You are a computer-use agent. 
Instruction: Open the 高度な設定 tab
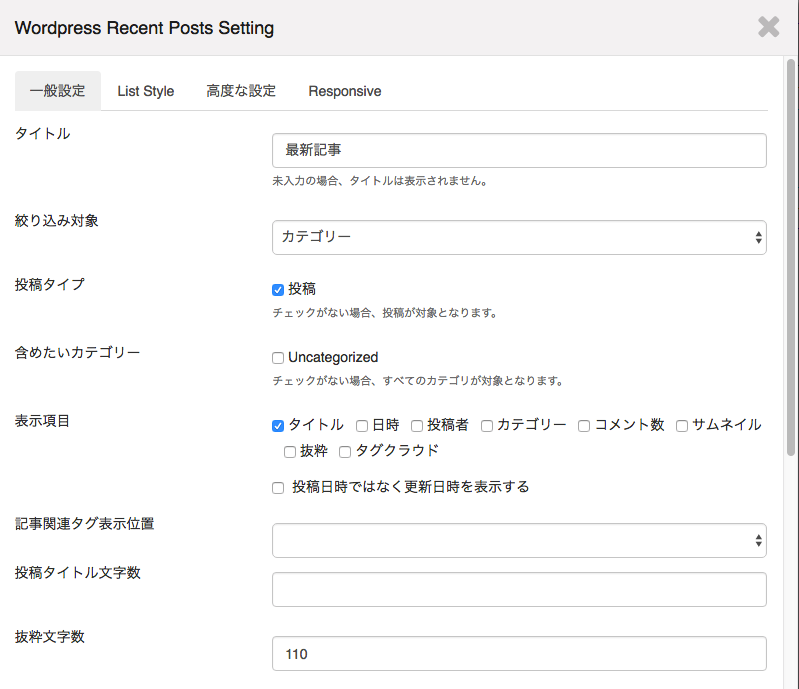(241, 91)
